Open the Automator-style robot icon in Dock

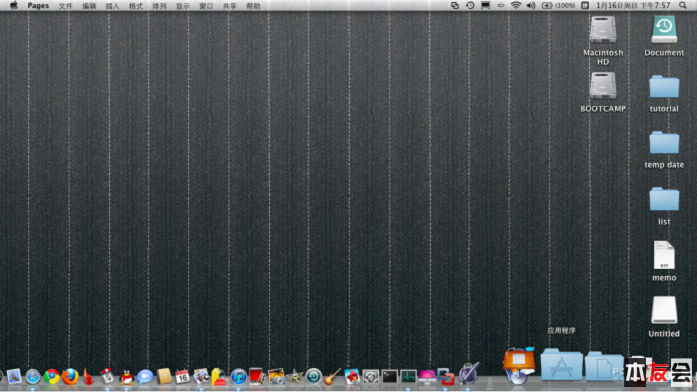coord(107,377)
